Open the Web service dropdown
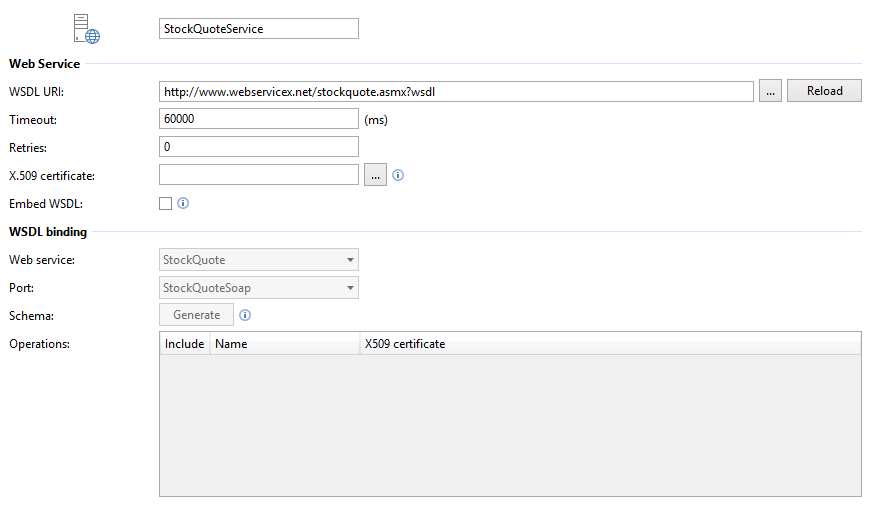Viewport: 871px width, 516px height. click(x=258, y=260)
